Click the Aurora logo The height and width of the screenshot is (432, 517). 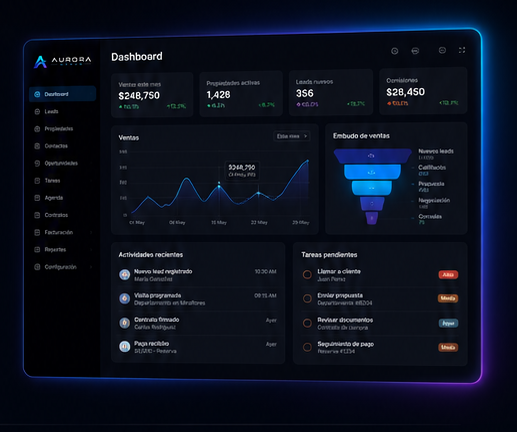pyautogui.click(x=62, y=61)
